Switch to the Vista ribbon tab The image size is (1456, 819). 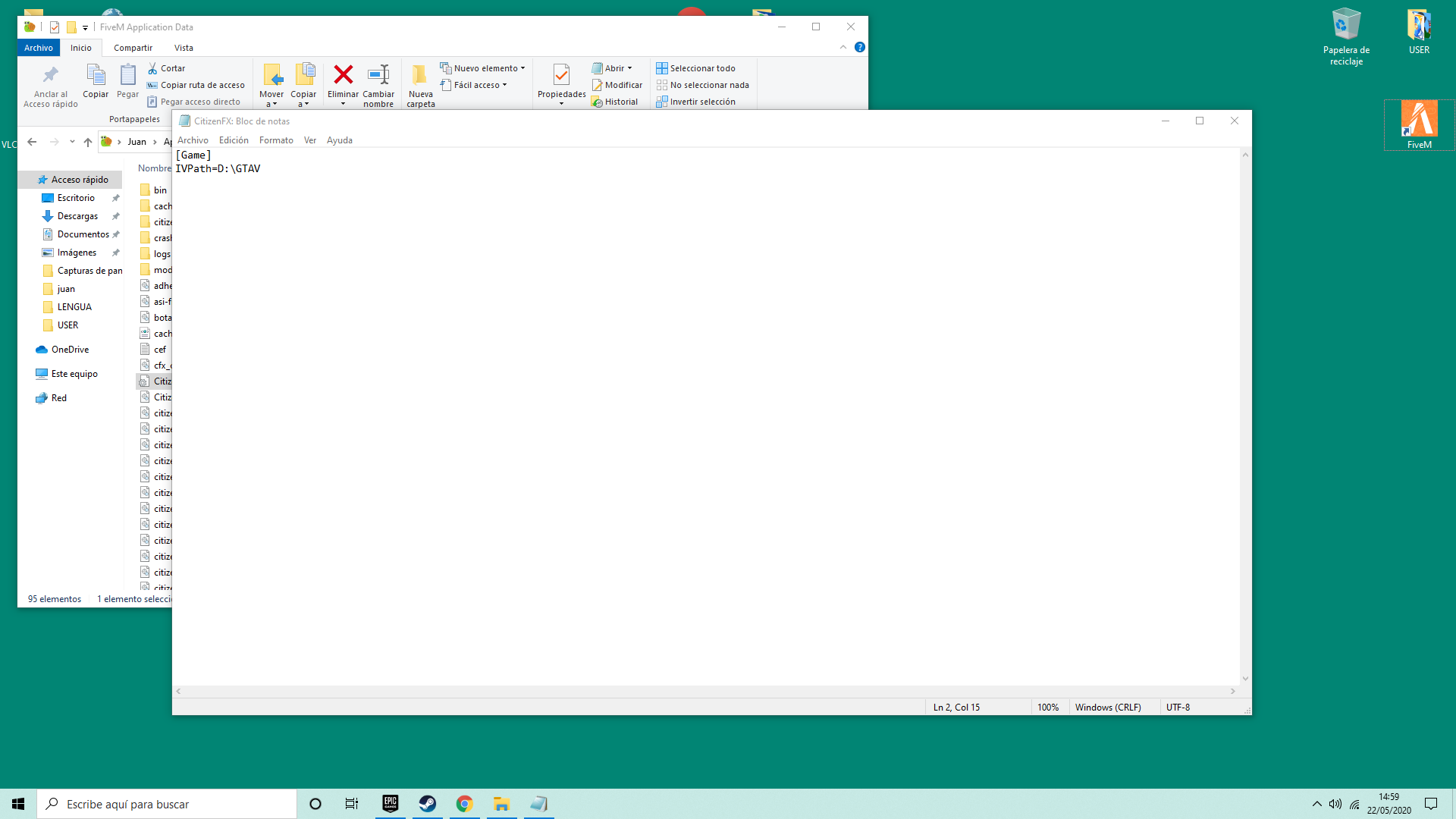point(184,48)
